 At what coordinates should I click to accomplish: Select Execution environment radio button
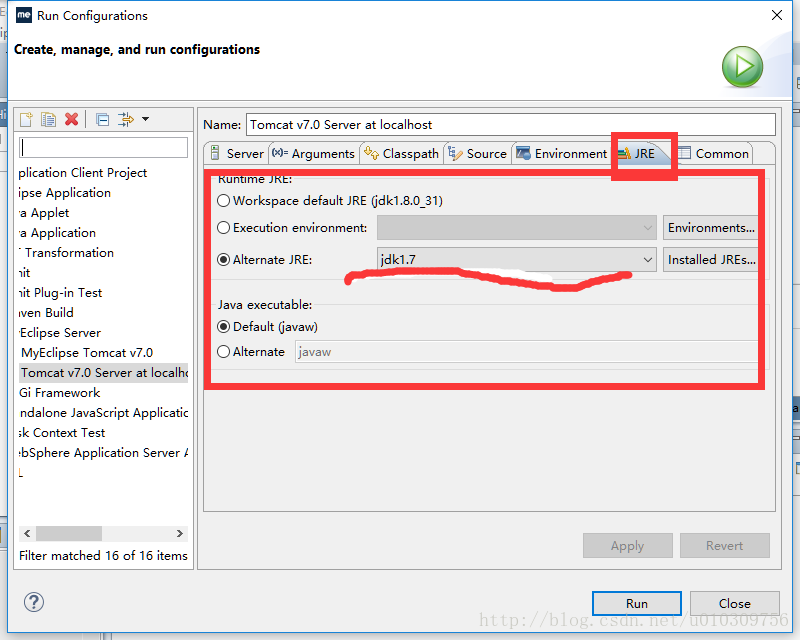click(x=223, y=228)
